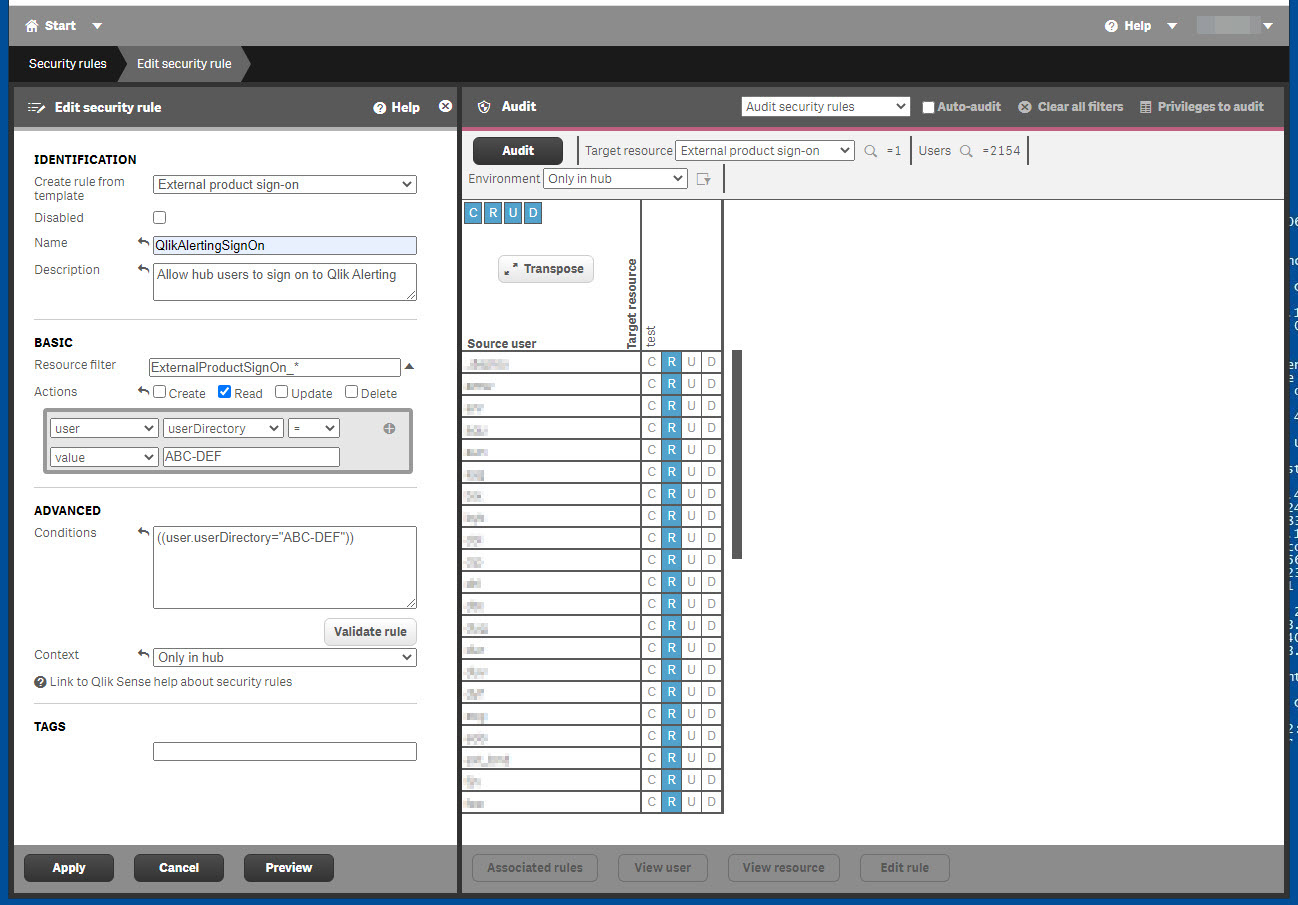Toggle the D filter in CRUD legend
This screenshot has width=1298, height=905.
point(533,212)
